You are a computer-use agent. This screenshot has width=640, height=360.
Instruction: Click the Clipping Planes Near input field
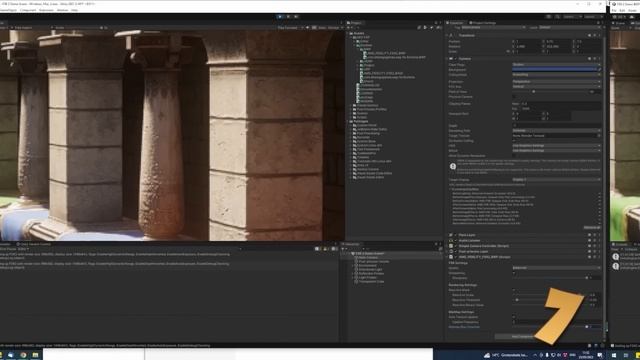click(561, 104)
